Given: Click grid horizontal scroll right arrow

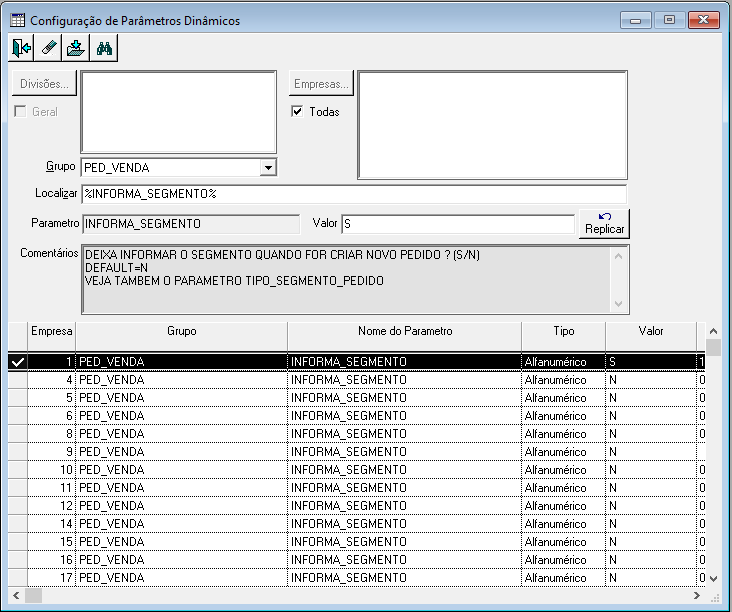Looking at the screenshot, I should coord(697,595).
